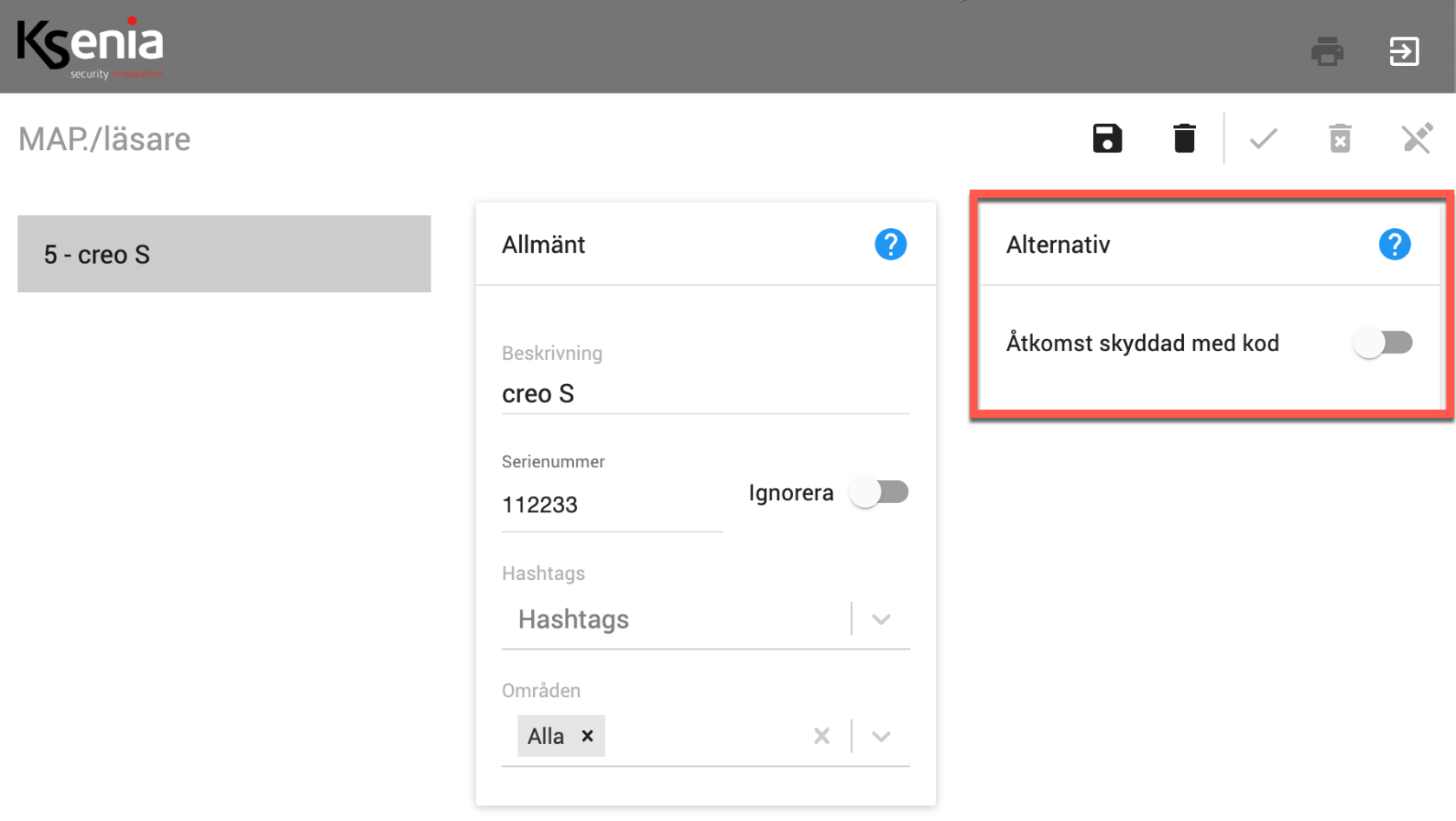Screen dimensions: 1456x821
Task: Click the gray checkmark apply icon
Action: pos(1263,139)
